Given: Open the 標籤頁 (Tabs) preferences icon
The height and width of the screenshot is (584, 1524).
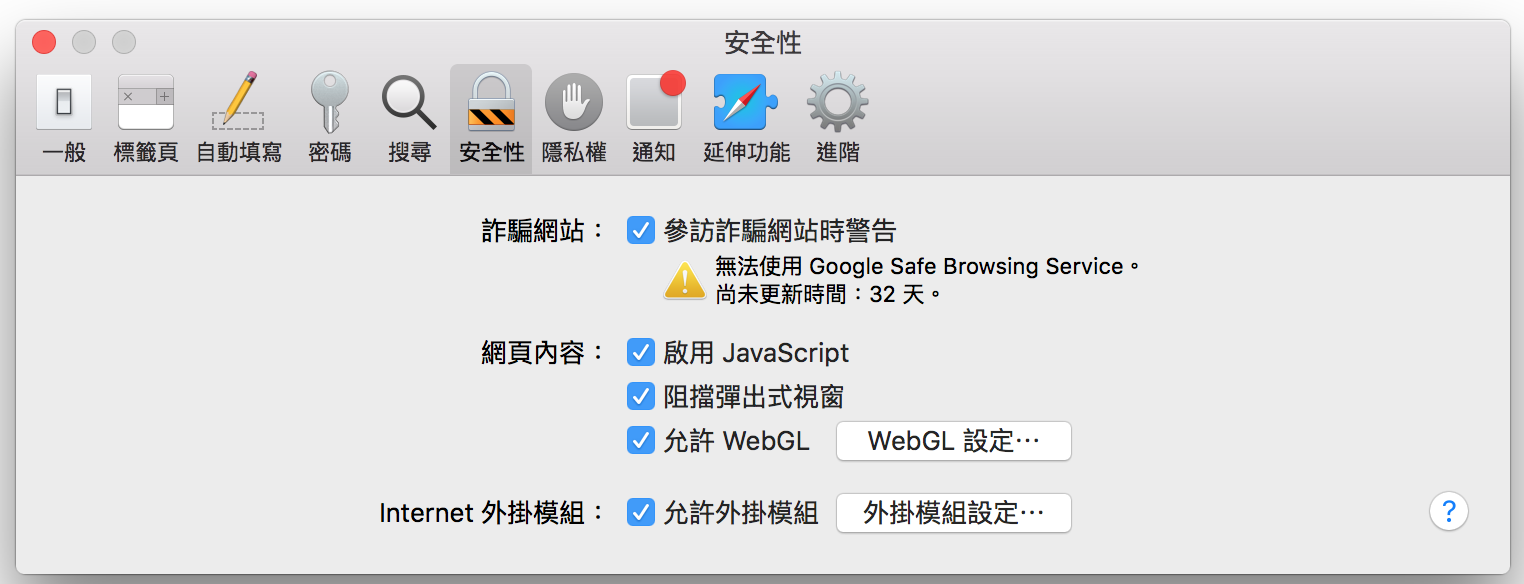Looking at the screenshot, I should click(x=146, y=103).
